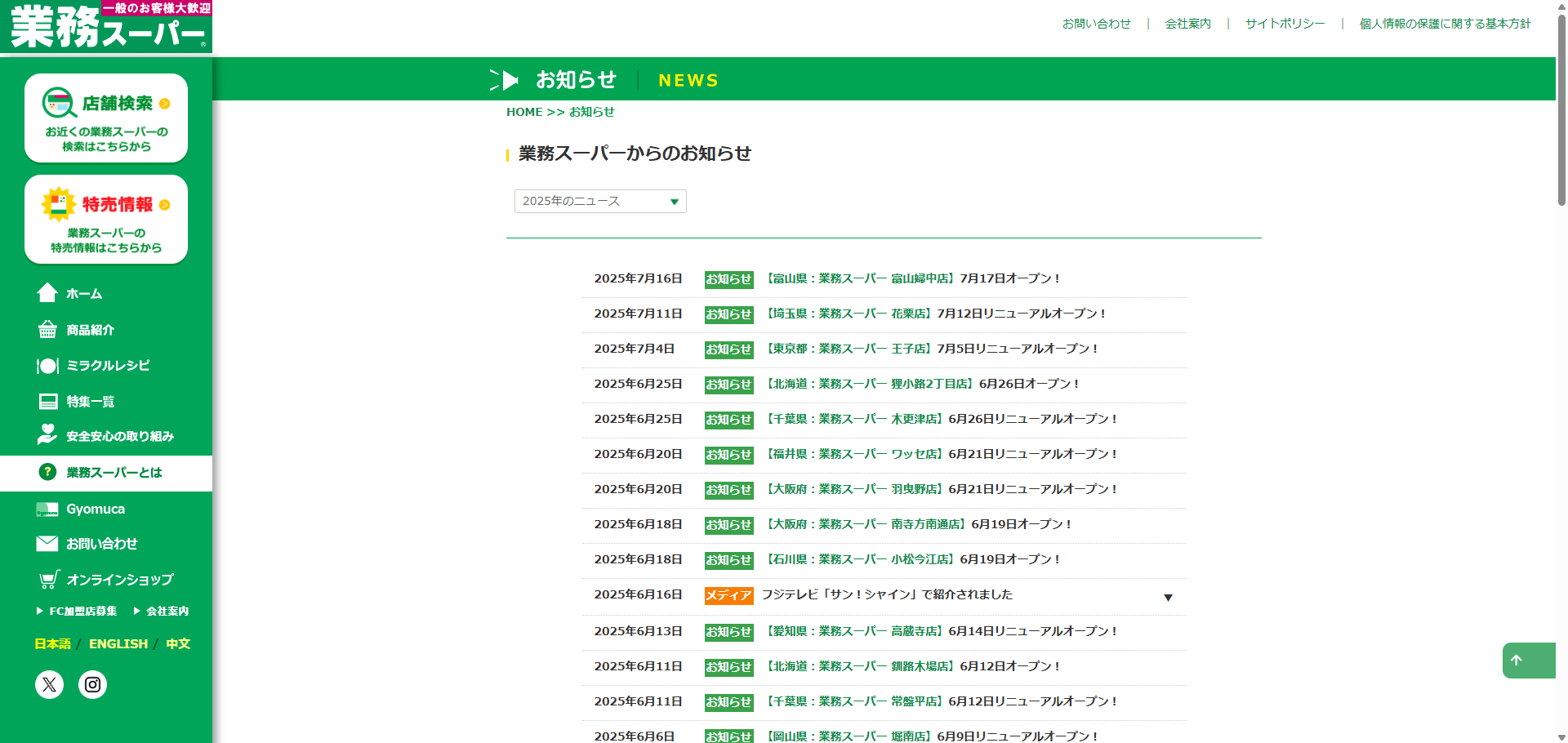Open the サイトポリシー header link
Viewport: 1568px width, 743px height.
(x=1285, y=24)
